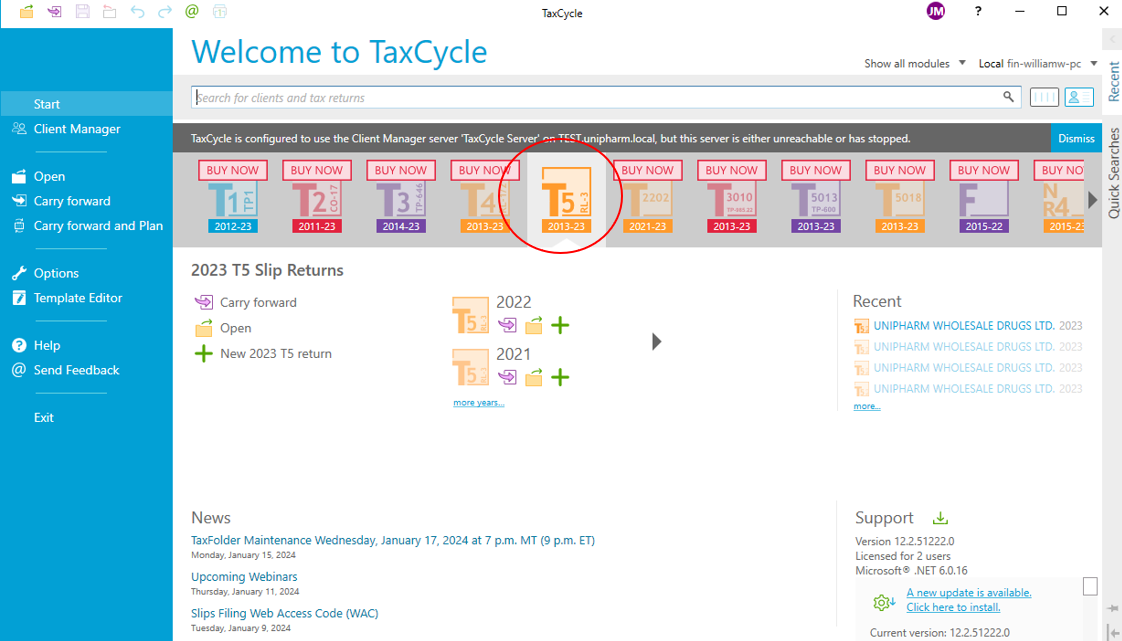
Task: Toggle the pin icon on the right side panel
Action: click(1113, 608)
